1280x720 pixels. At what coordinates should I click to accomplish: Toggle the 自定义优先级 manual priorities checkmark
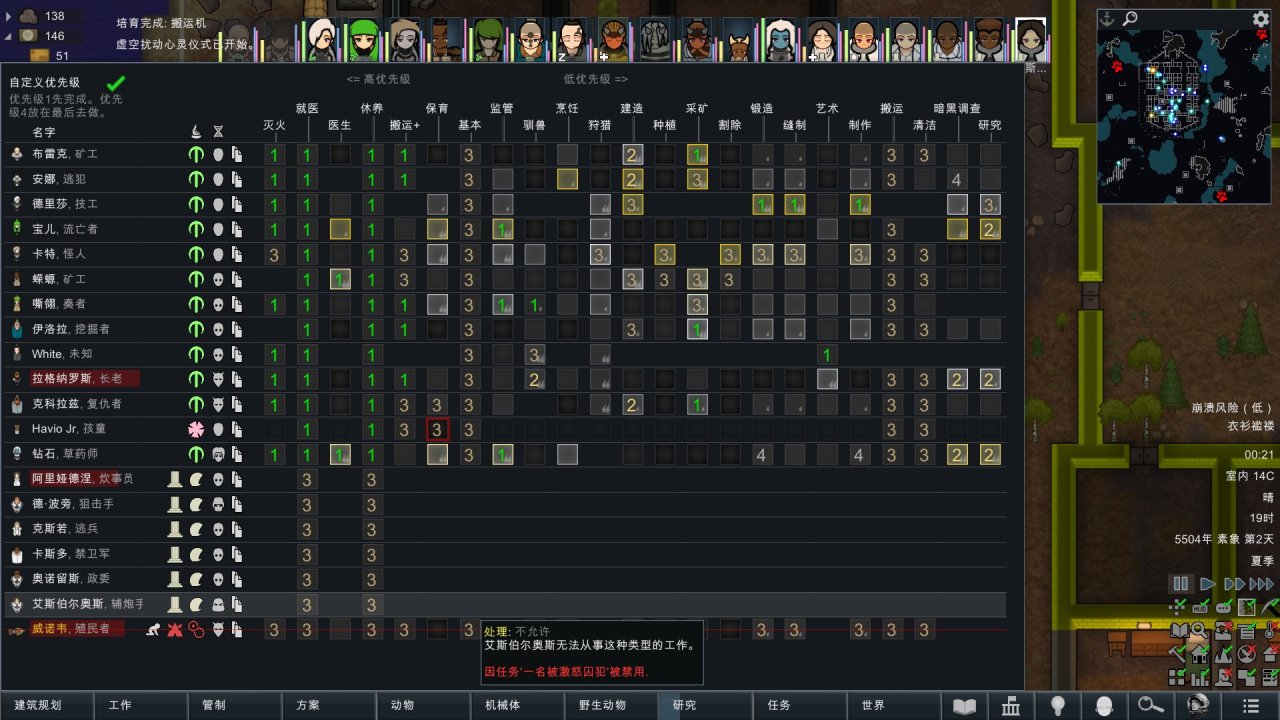point(116,83)
